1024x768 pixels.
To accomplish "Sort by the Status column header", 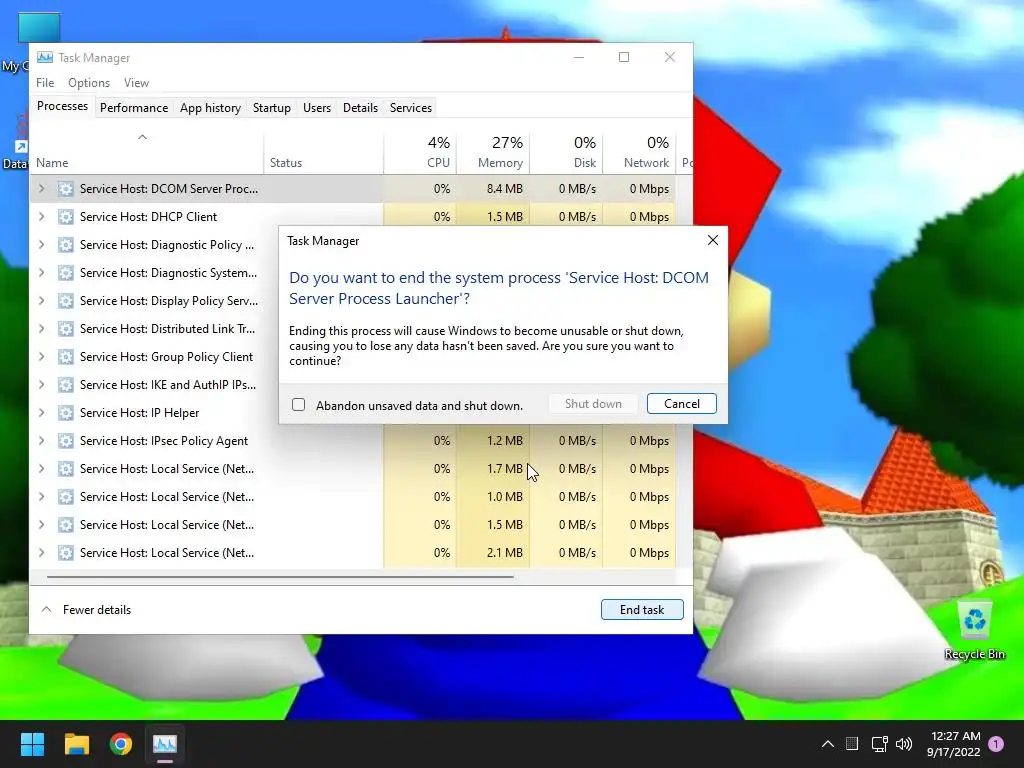I will pyautogui.click(x=323, y=153).
